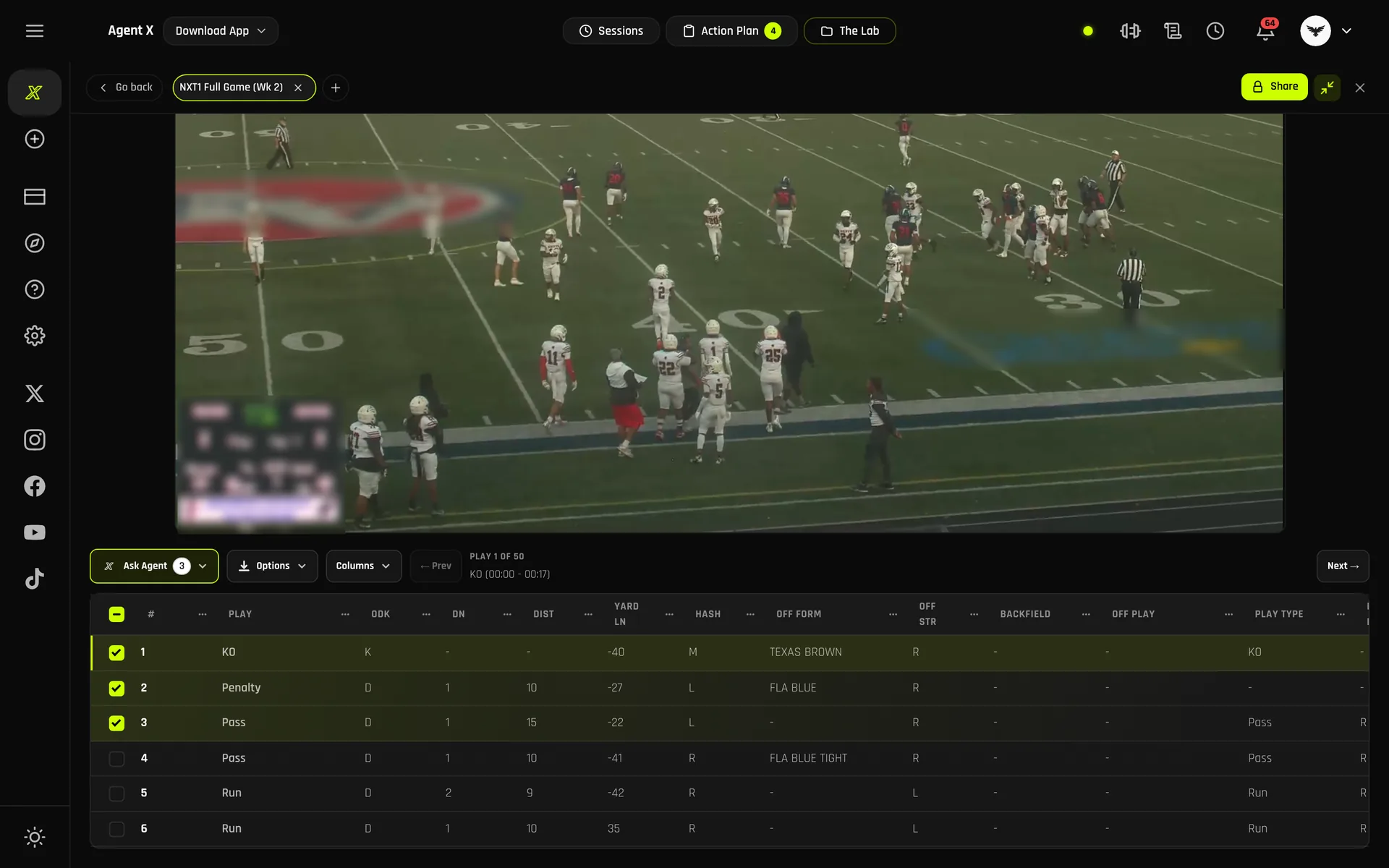Image resolution: width=1389 pixels, height=868 pixels.
Task: Click the Agent X logo in sidebar
Action: coord(34,93)
